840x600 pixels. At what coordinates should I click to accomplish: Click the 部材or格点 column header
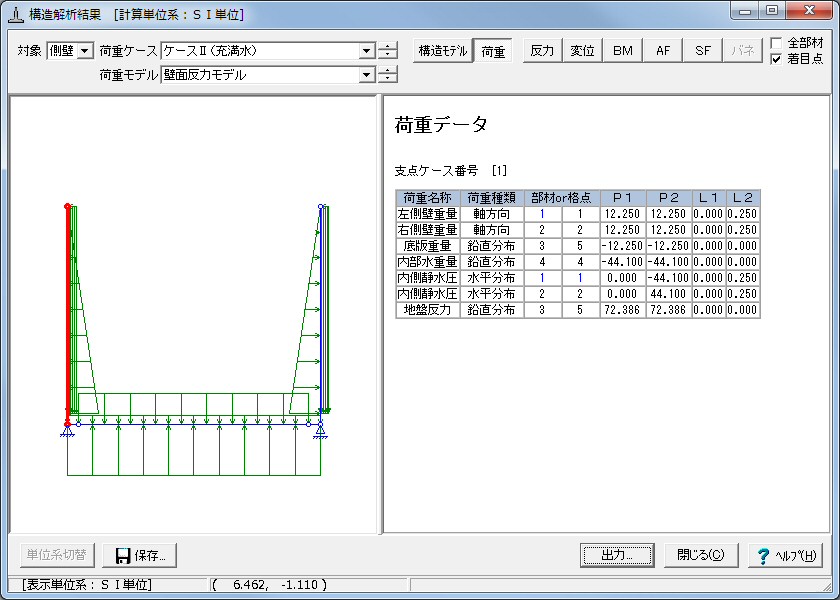[x=561, y=198]
